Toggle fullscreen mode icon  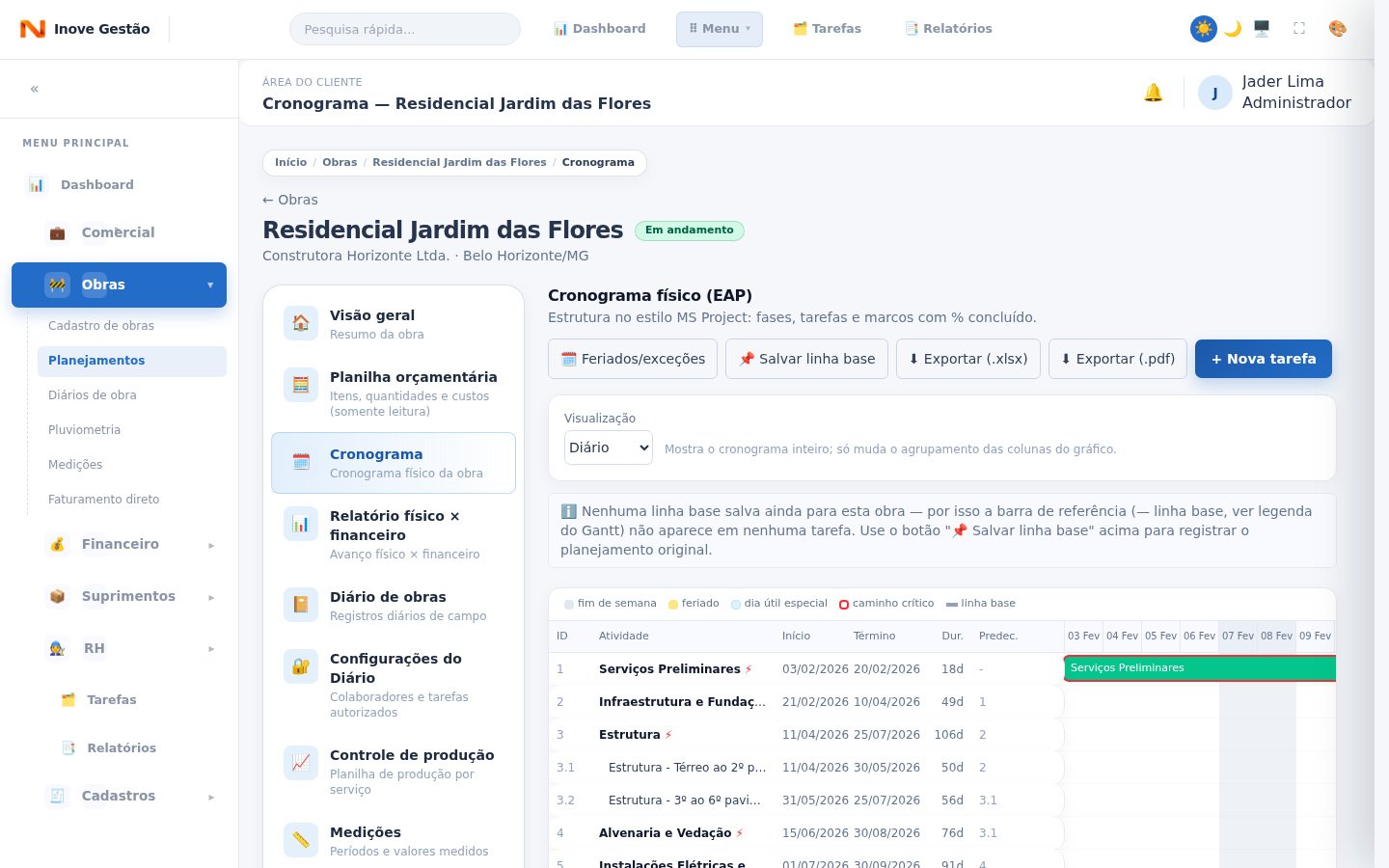point(1299,29)
